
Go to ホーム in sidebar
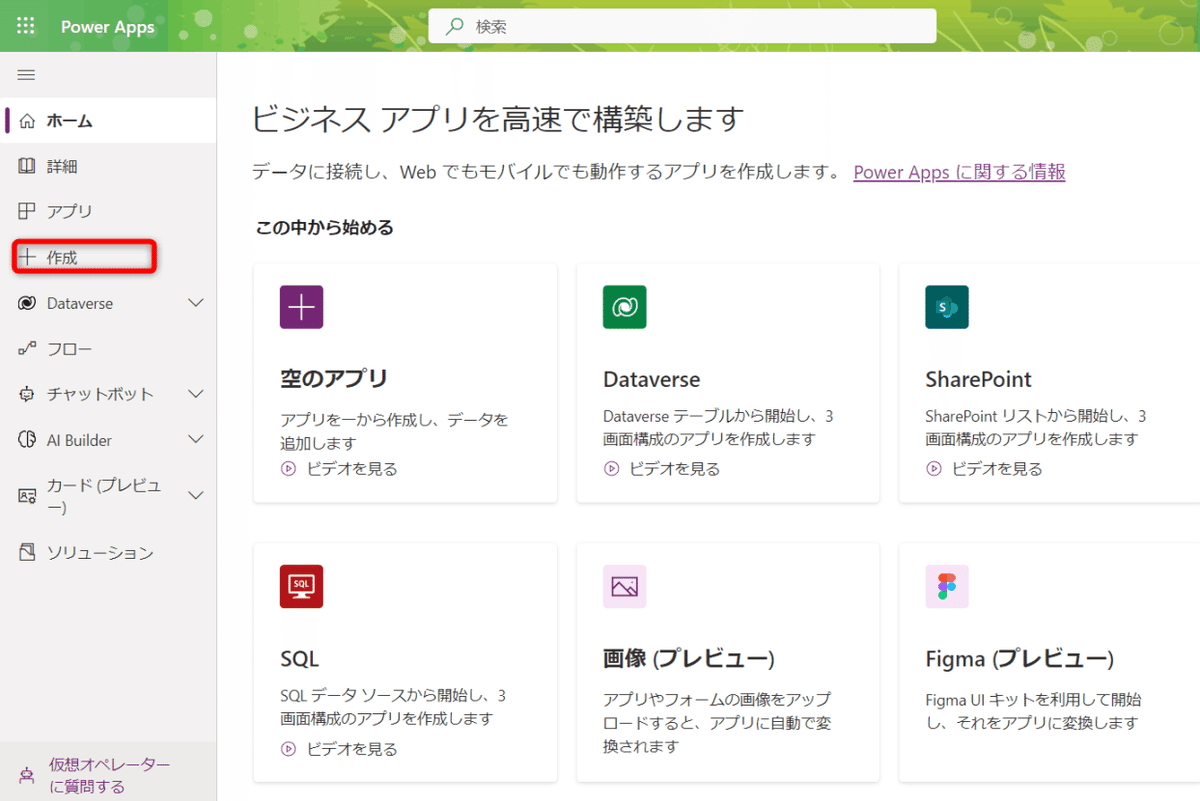[x=108, y=121]
